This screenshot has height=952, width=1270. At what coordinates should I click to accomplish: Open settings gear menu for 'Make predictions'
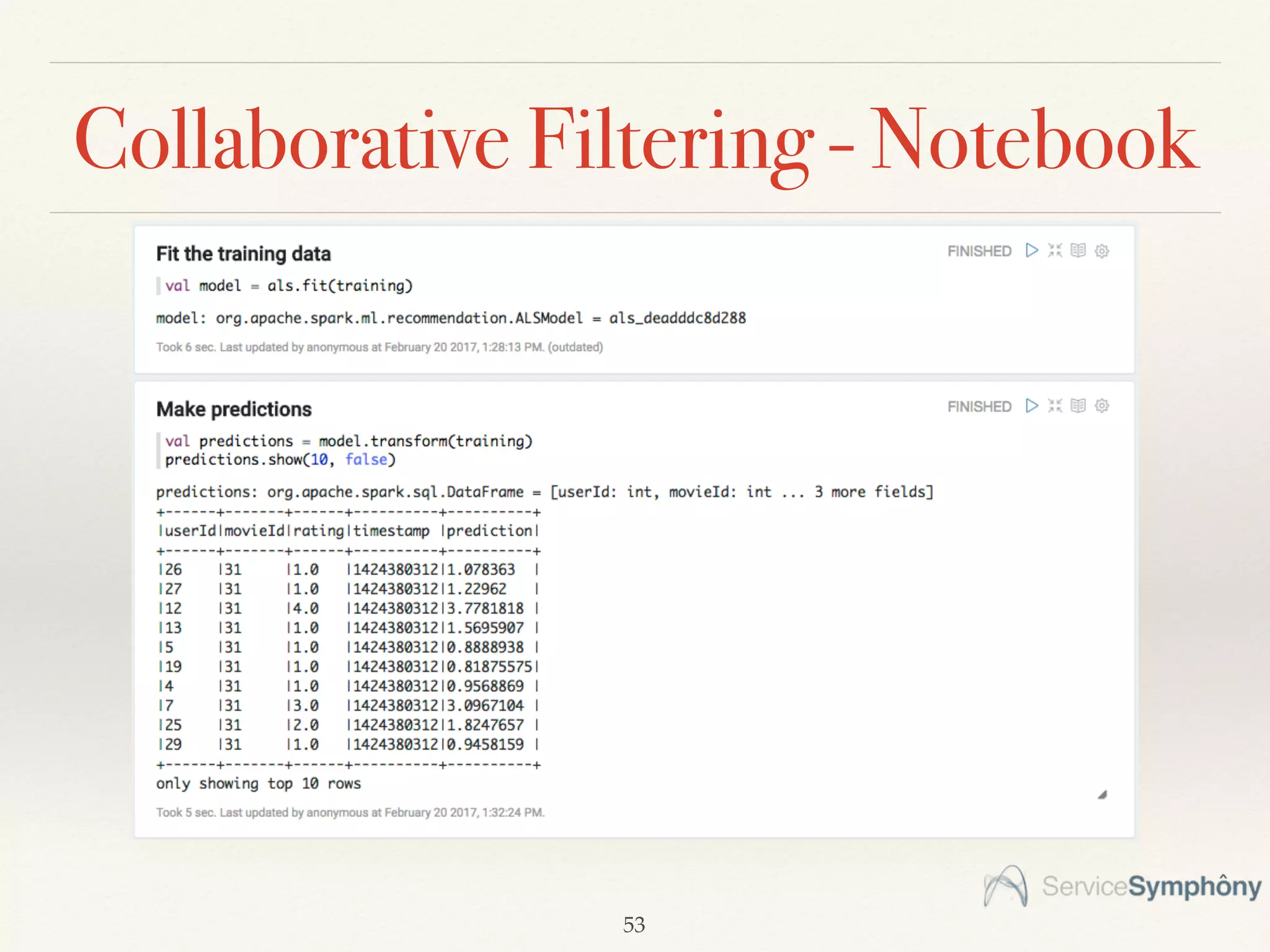1102,406
